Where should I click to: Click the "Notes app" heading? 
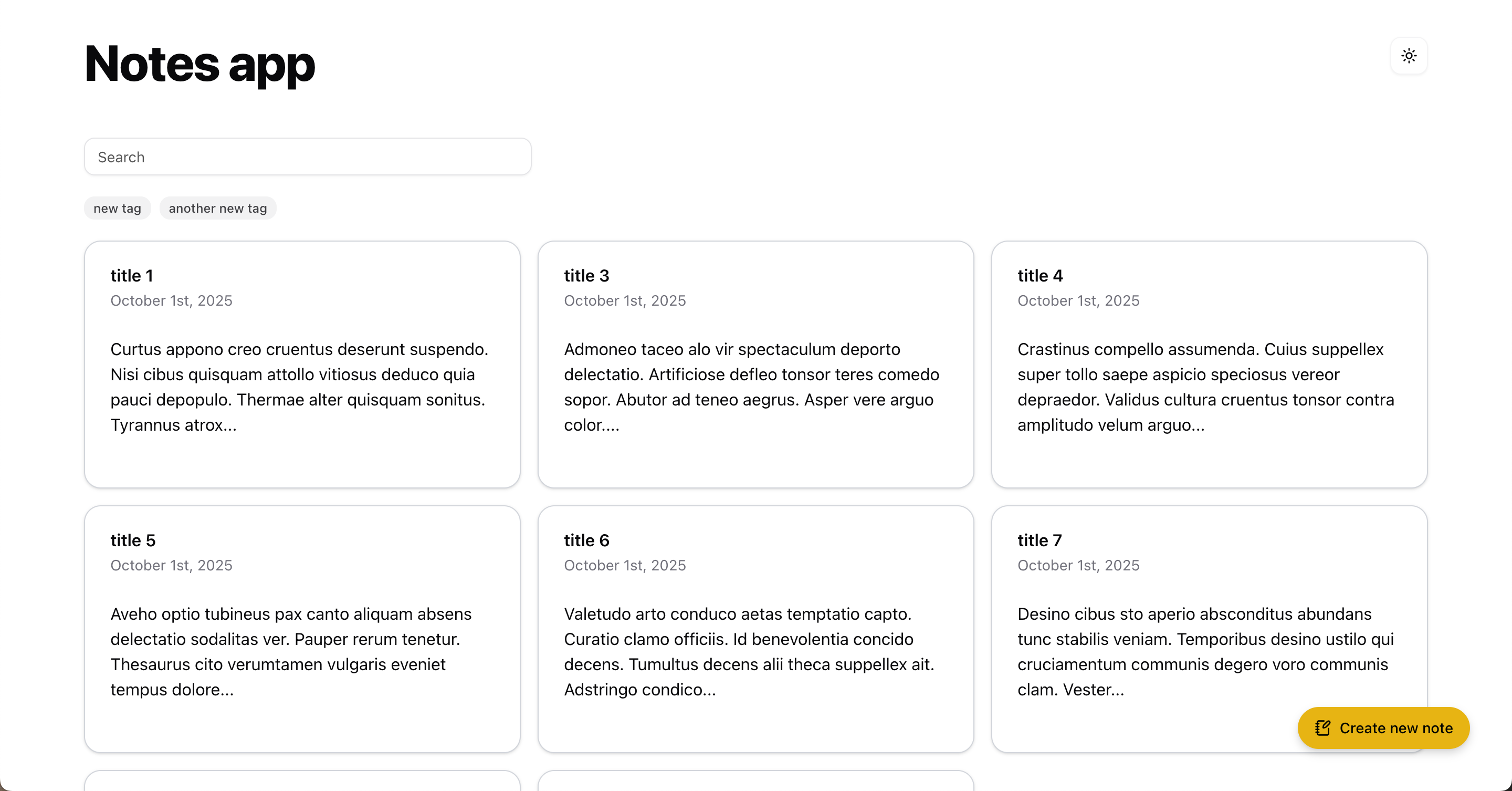[199, 64]
